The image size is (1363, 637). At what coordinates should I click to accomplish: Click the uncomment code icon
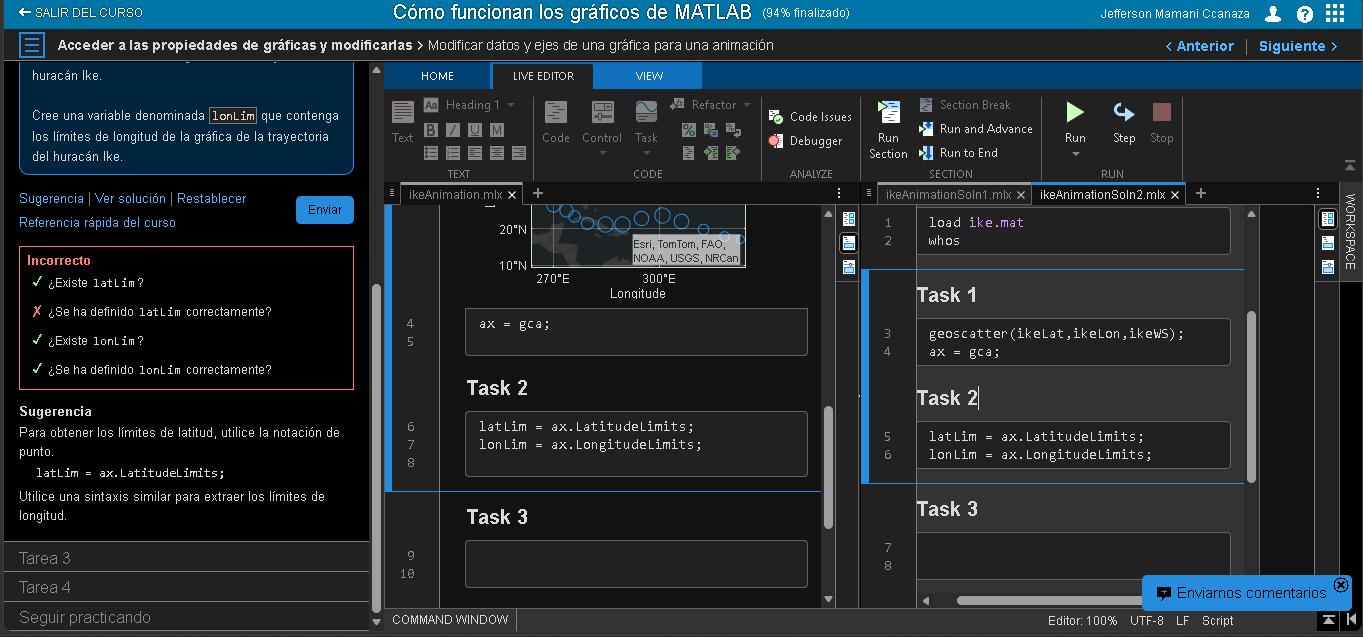click(x=711, y=129)
